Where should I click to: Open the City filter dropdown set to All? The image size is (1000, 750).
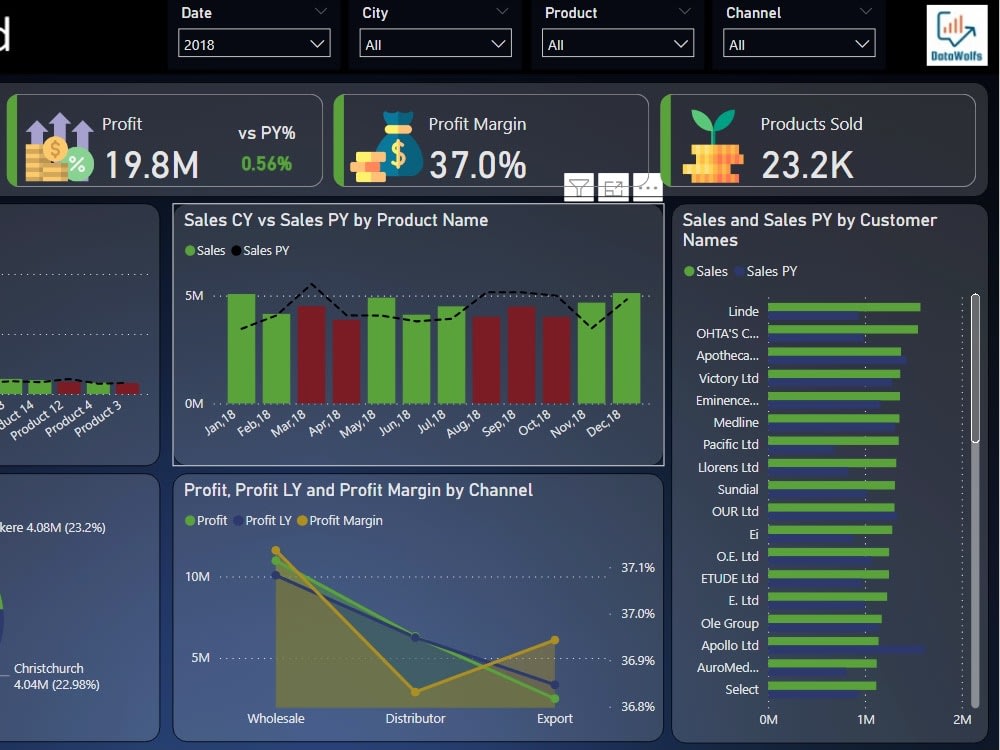[435, 44]
